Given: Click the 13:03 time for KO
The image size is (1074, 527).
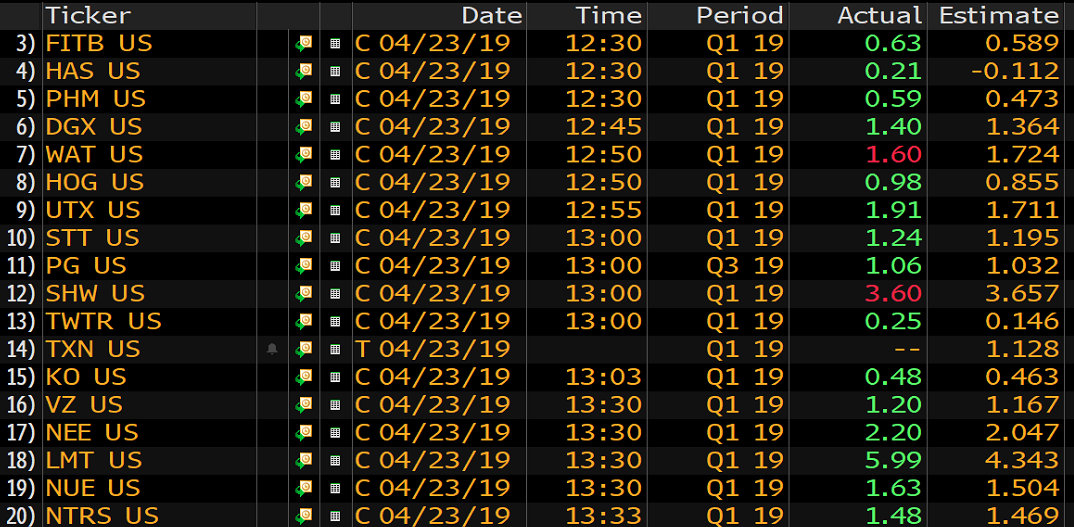Looking at the screenshot, I should coord(603,376).
